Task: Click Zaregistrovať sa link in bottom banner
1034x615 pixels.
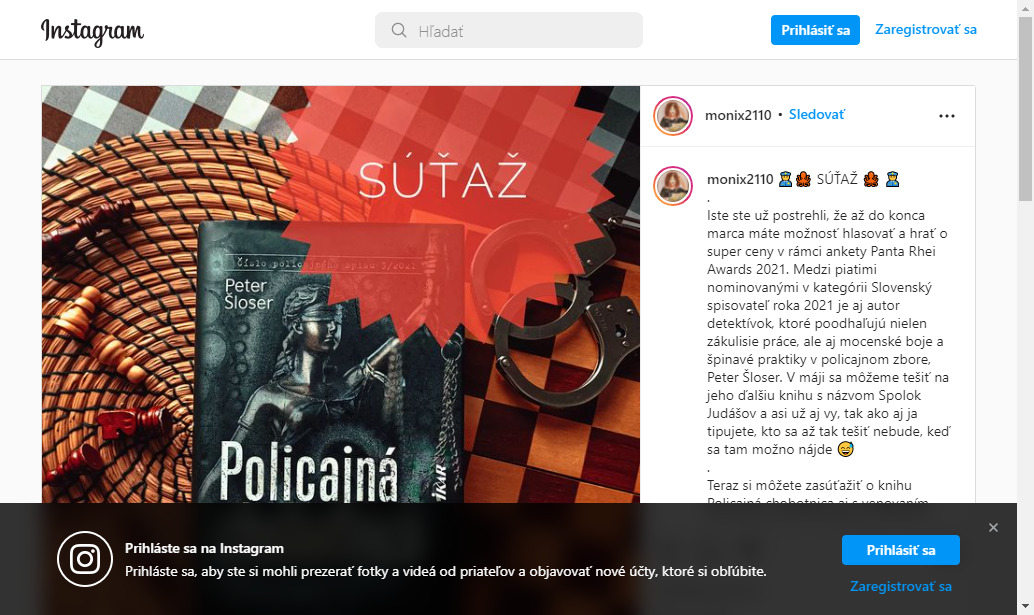Action: 901,586
